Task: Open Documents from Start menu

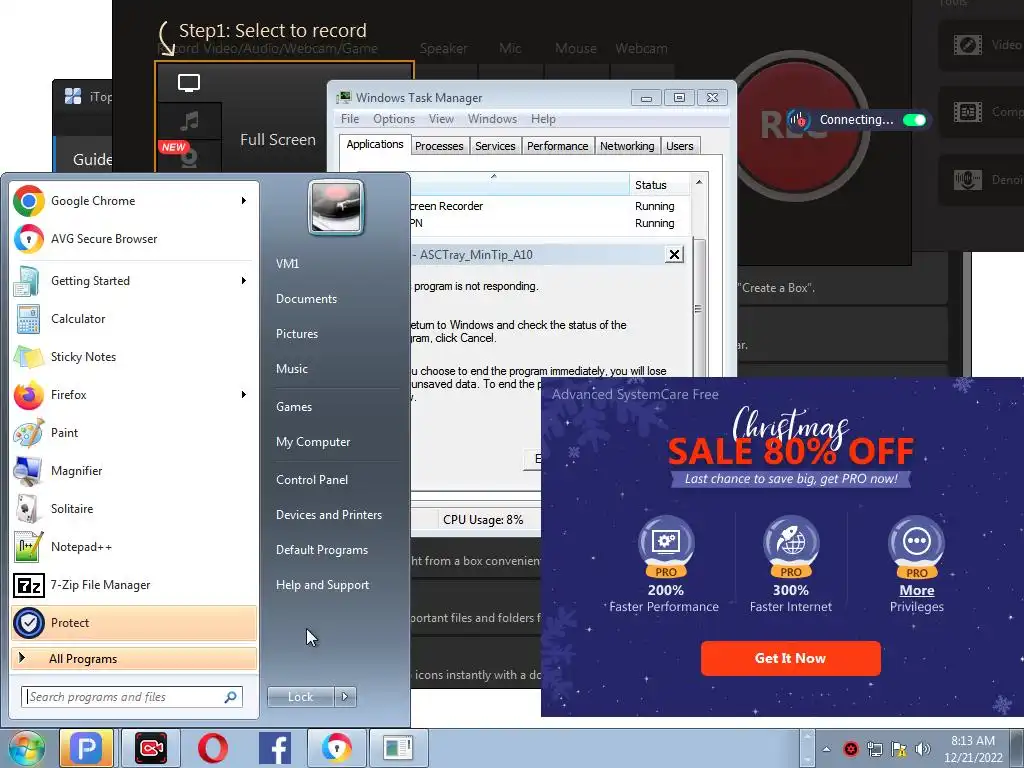Action: tap(306, 299)
